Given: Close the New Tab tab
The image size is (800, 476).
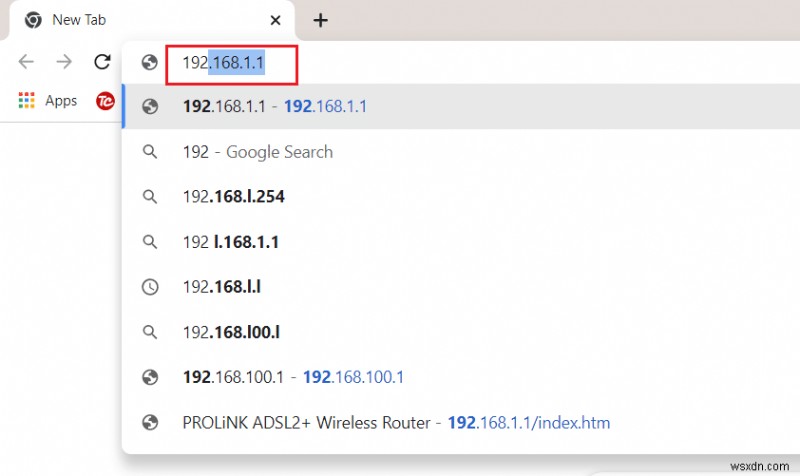Looking at the screenshot, I should (276, 20).
